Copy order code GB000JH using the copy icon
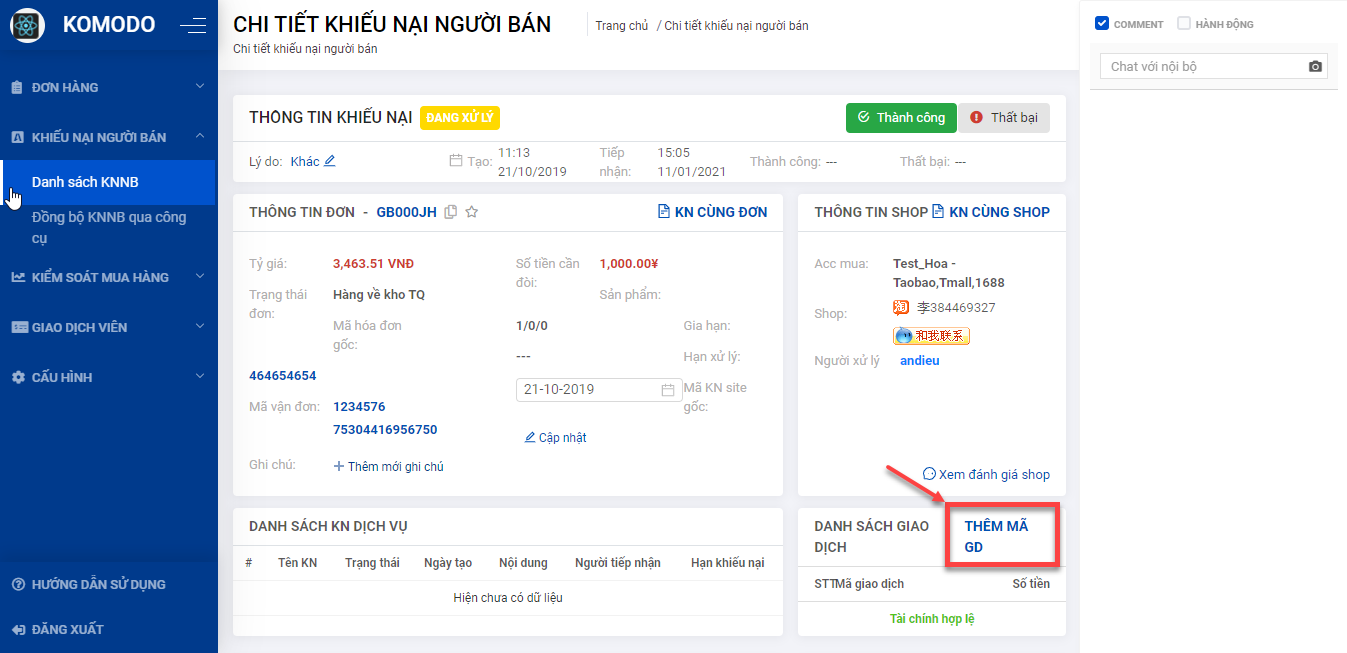The width and height of the screenshot is (1347, 653). tap(451, 212)
